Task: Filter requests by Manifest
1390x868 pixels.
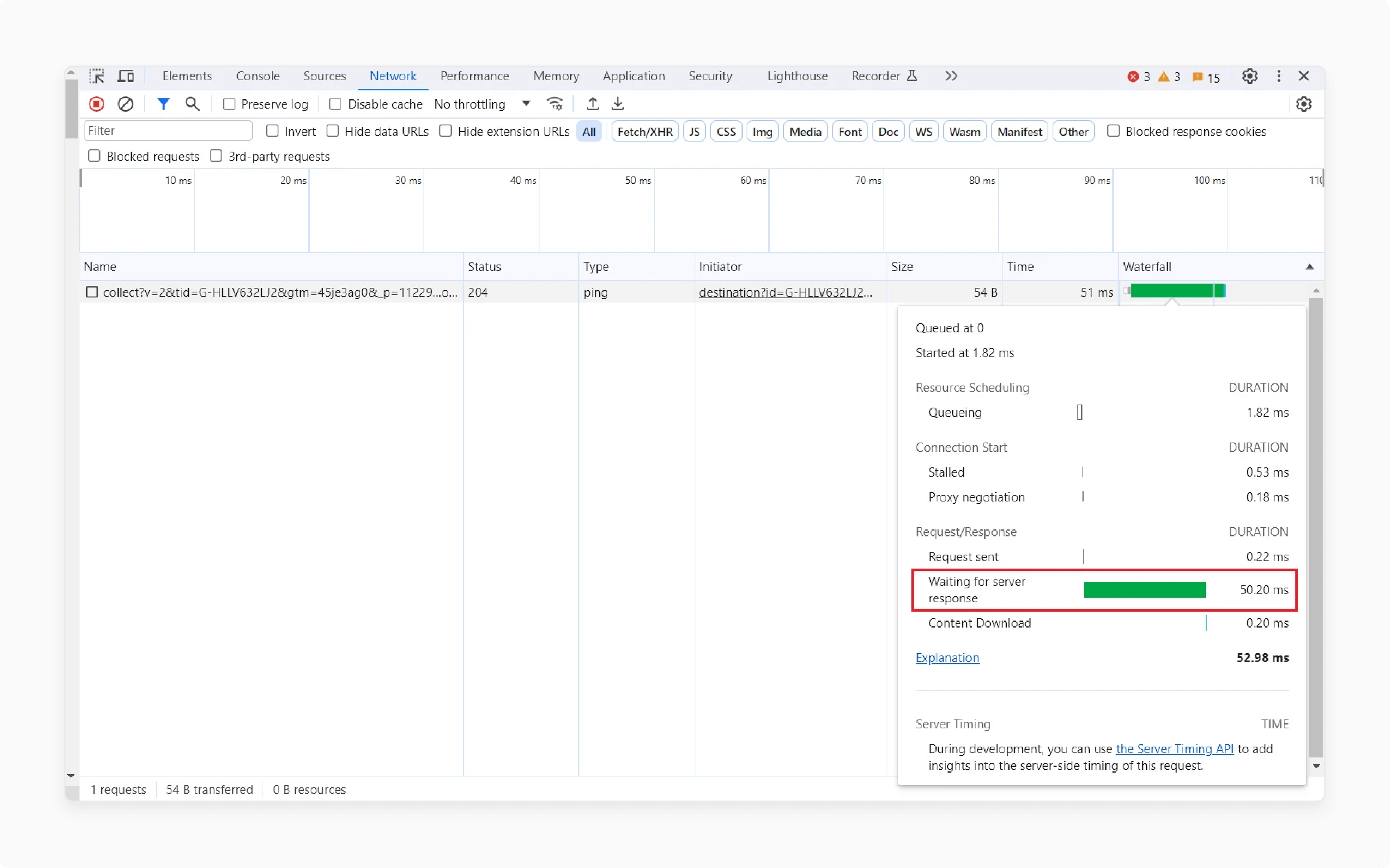Action: [x=1019, y=131]
